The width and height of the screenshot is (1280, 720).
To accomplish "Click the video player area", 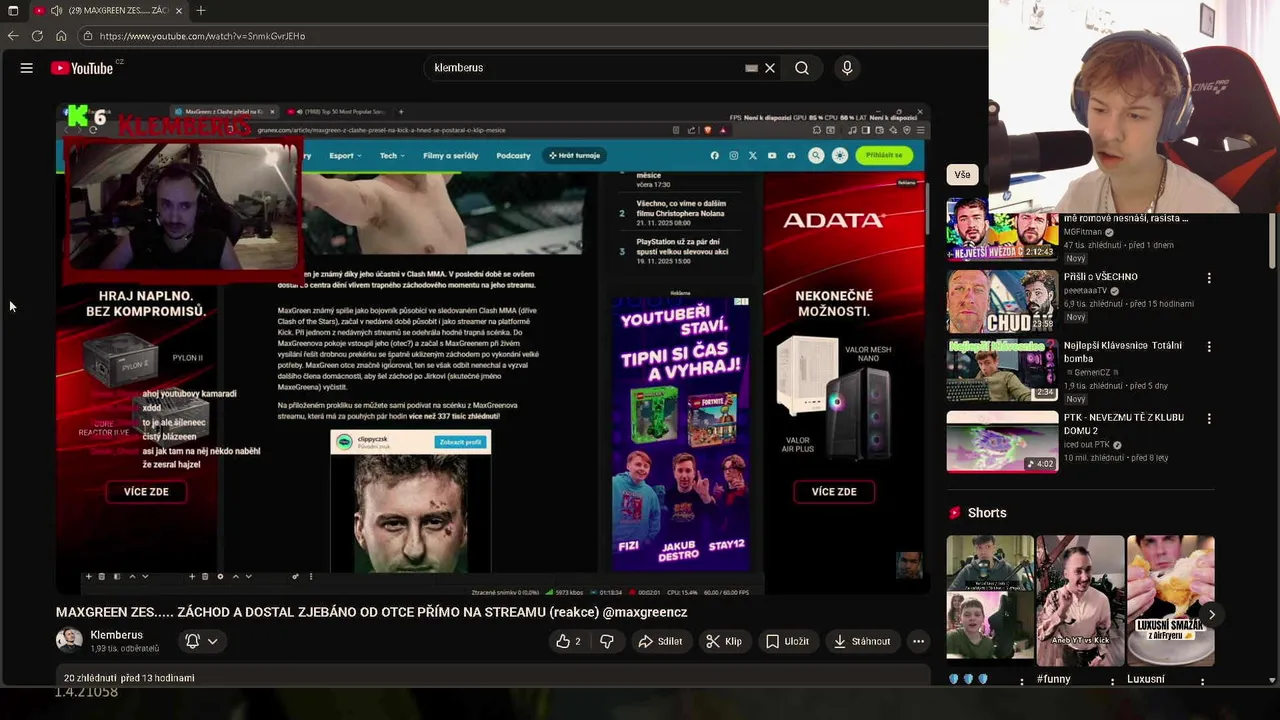I will coord(493,348).
